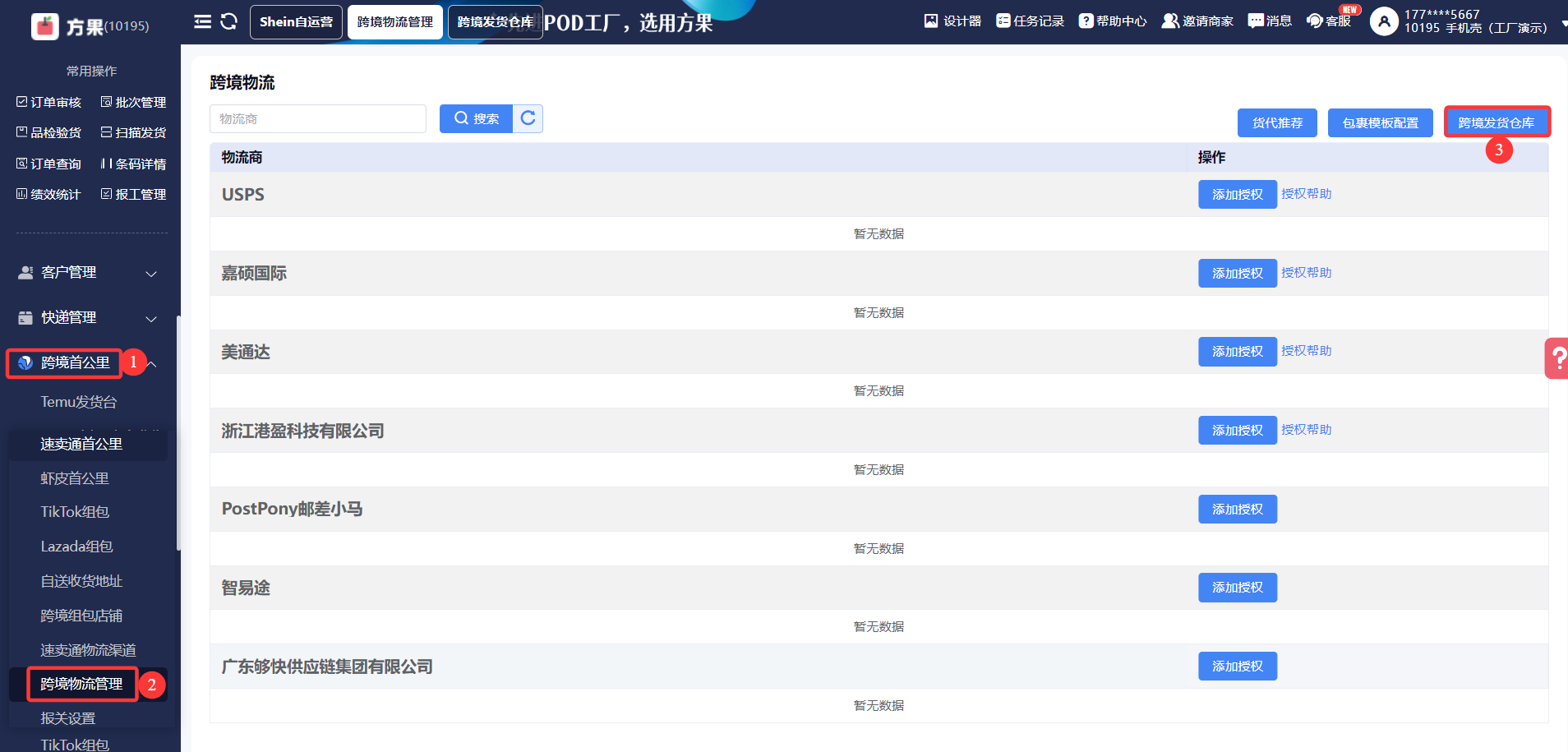This screenshot has width=1568, height=752.
Task: Select Lazada组包 in sidebar
Action: tap(76, 547)
